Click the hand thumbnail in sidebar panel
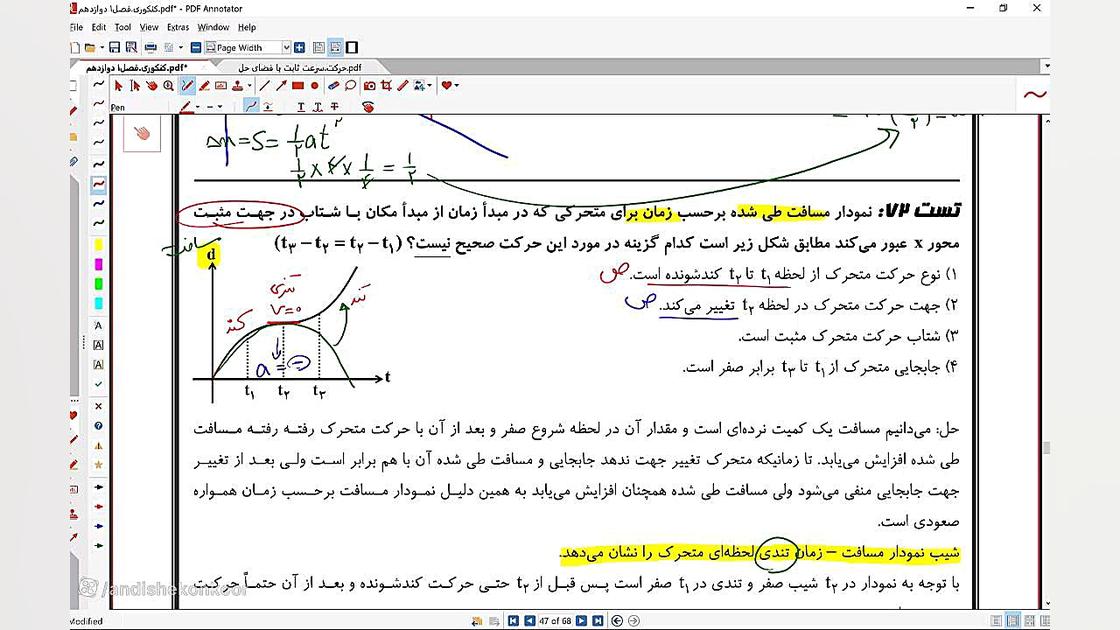The image size is (1120, 630). [141, 134]
